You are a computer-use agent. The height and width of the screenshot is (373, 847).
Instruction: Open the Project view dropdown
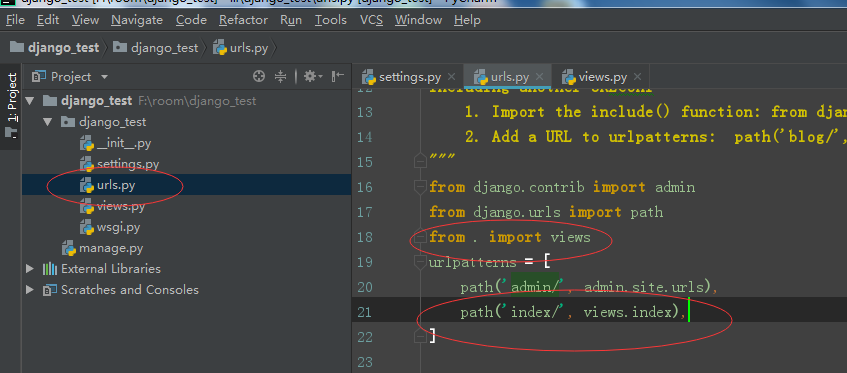point(104,77)
